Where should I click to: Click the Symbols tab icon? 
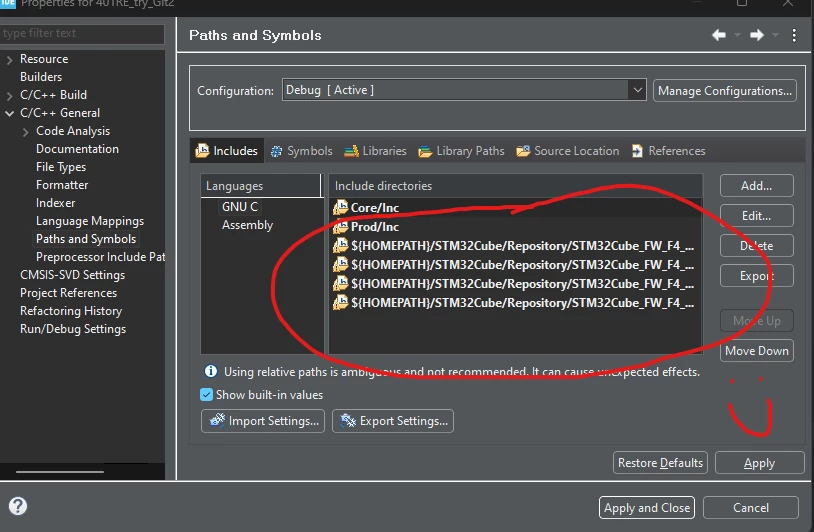pyautogui.click(x=276, y=151)
